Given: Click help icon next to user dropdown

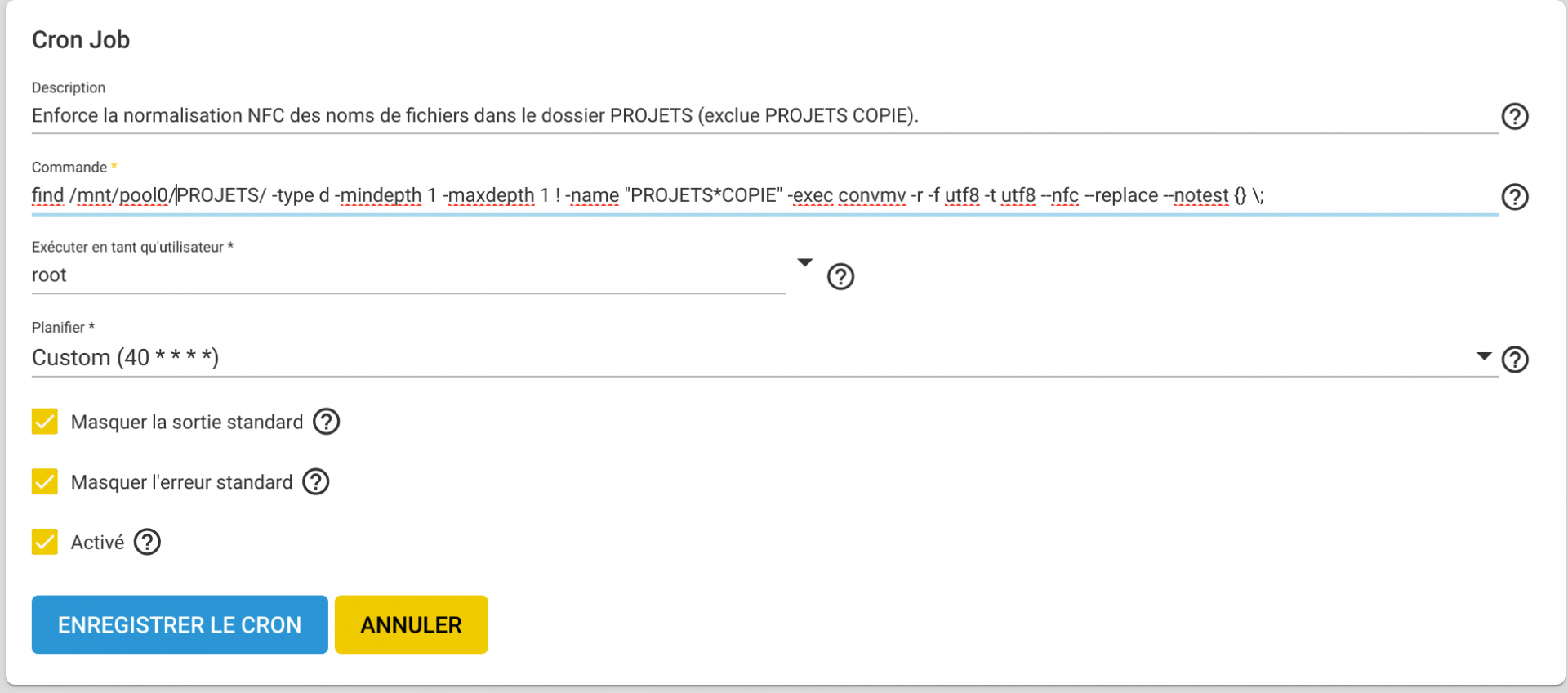Looking at the screenshot, I should 840,277.
